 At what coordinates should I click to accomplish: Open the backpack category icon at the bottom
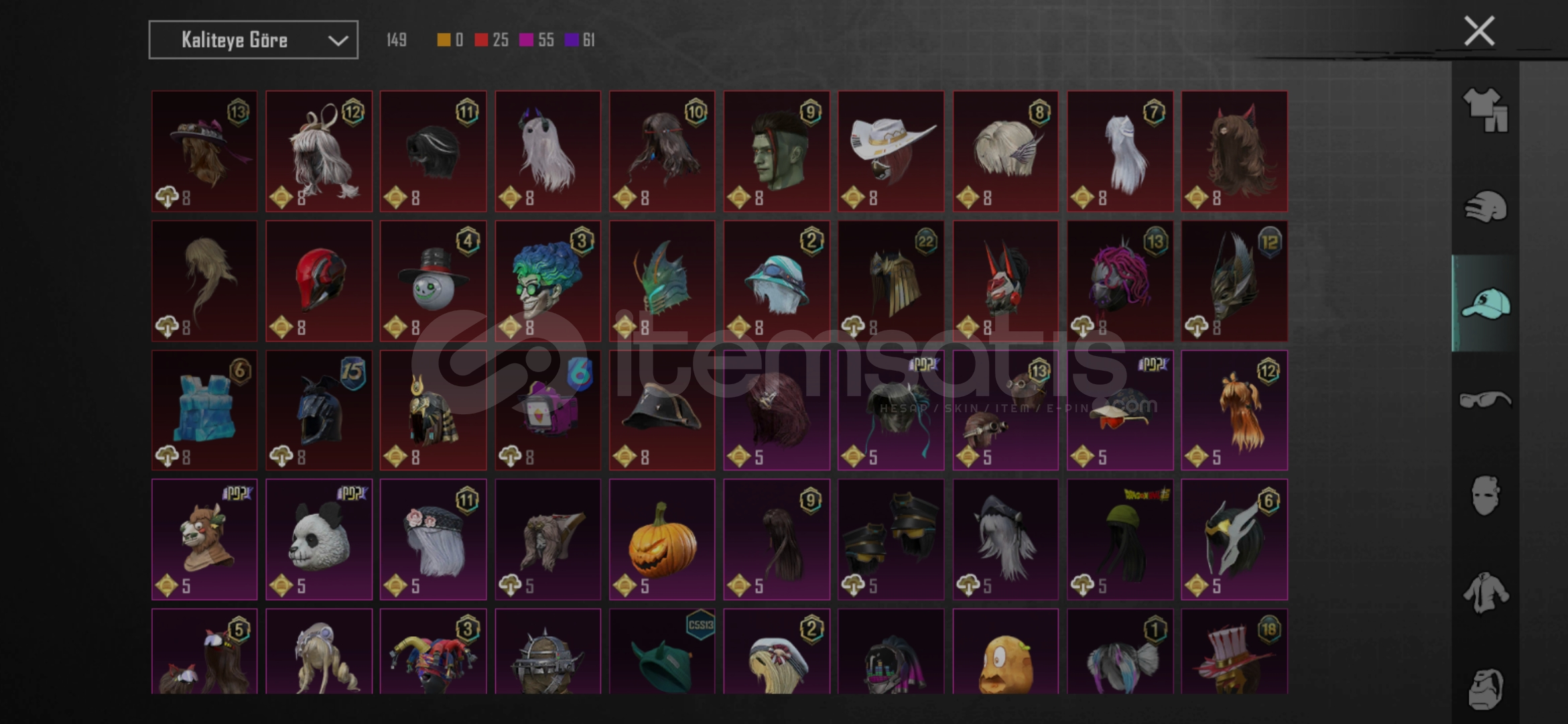1486,688
